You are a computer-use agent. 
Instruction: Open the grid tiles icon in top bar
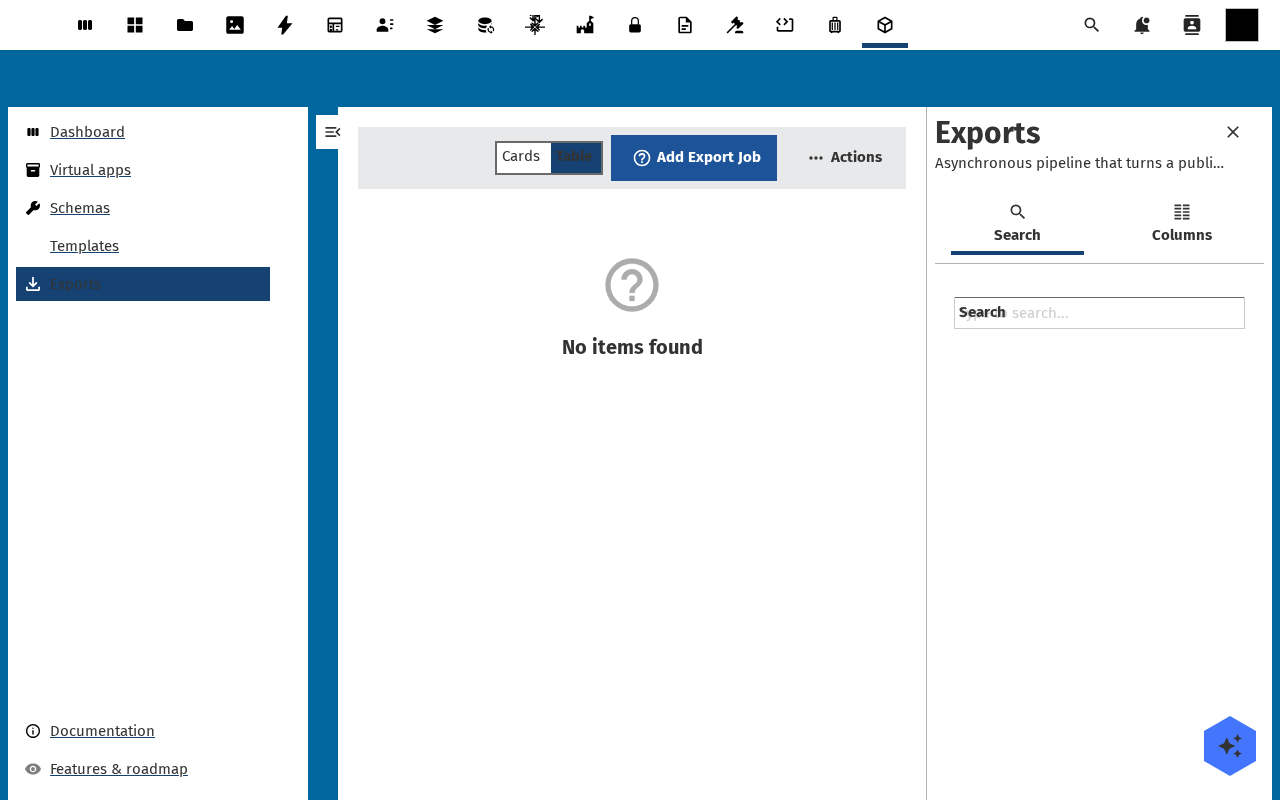click(x=135, y=25)
